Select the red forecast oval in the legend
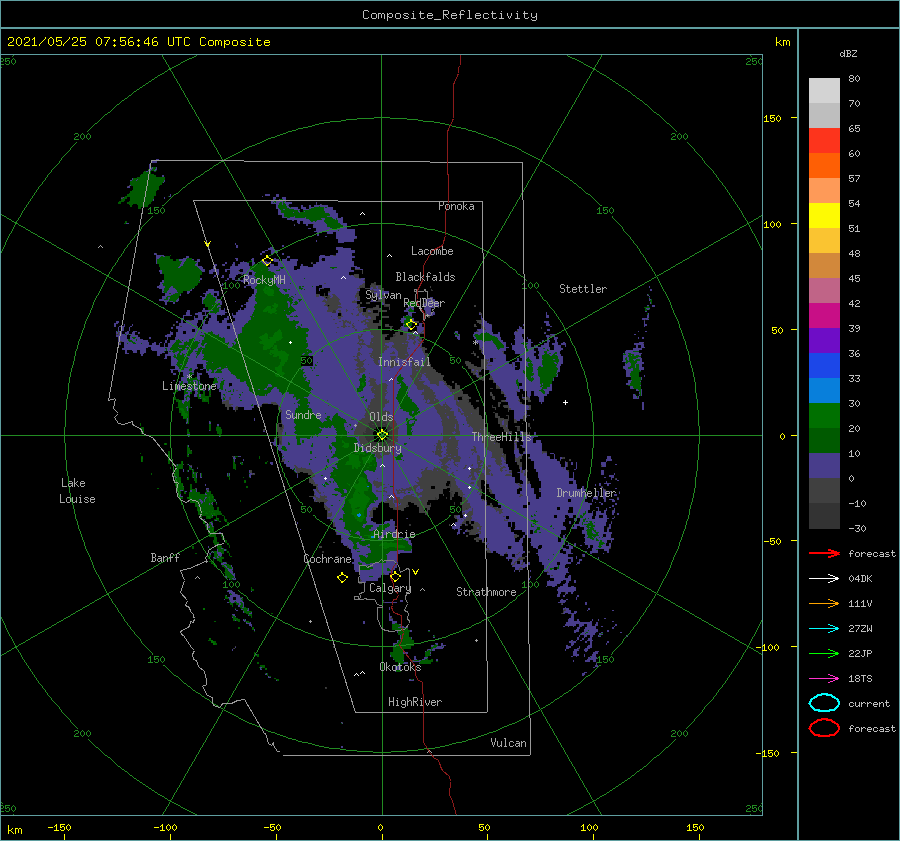The height and width of the screenshot is (841, 900). point(824,728)
